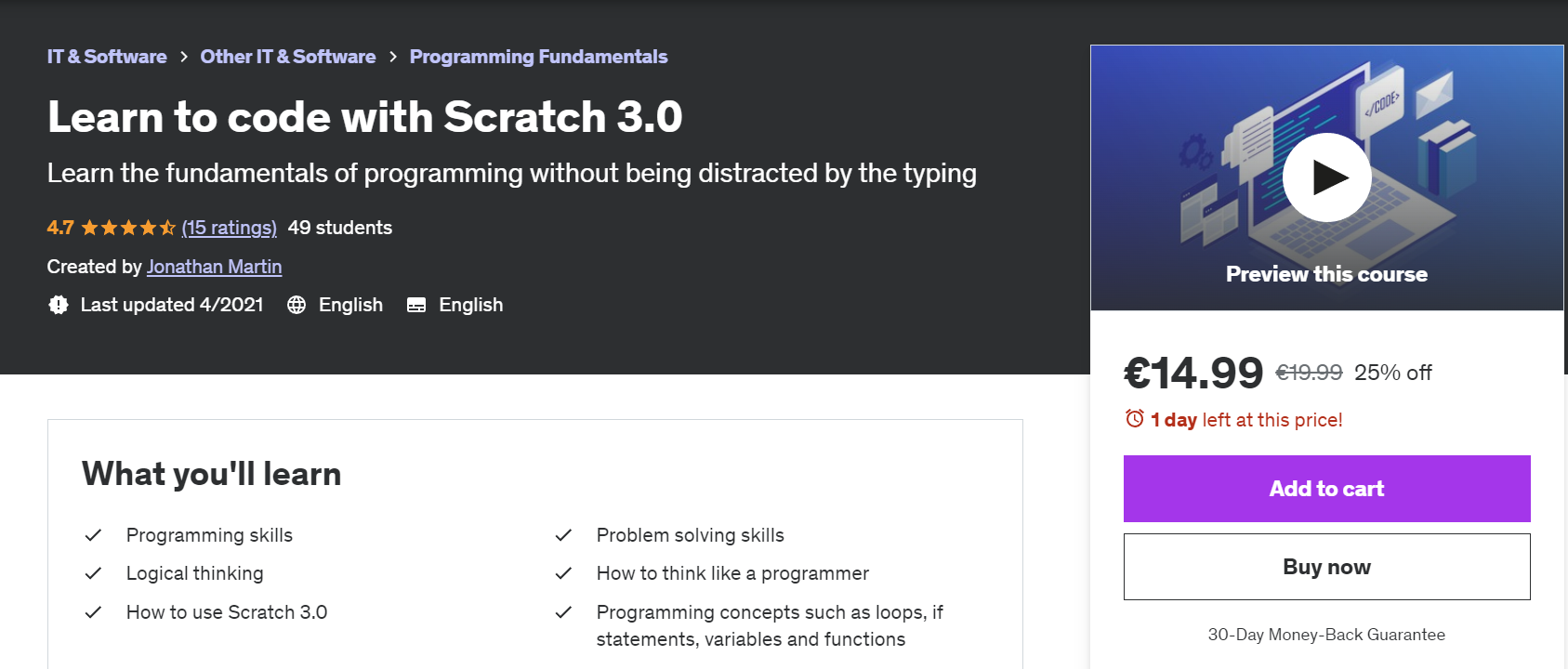1568x669 pixels.
Task: Click the closed captions icon
Action: 416,305
